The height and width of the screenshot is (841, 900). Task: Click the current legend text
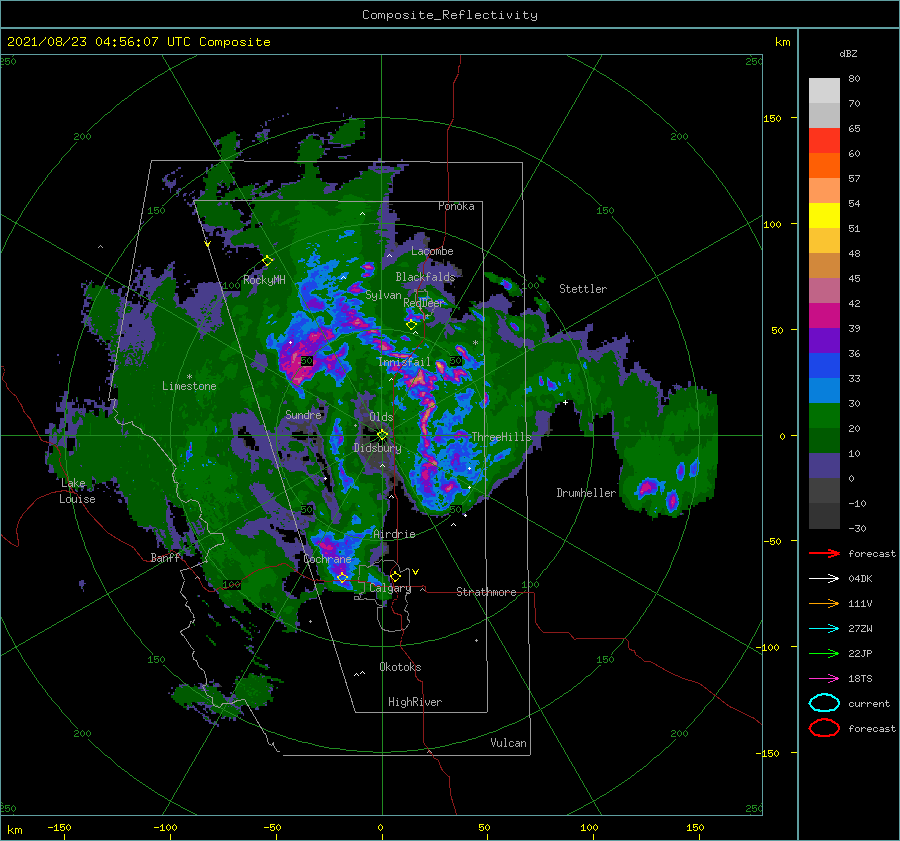[869, 703]
